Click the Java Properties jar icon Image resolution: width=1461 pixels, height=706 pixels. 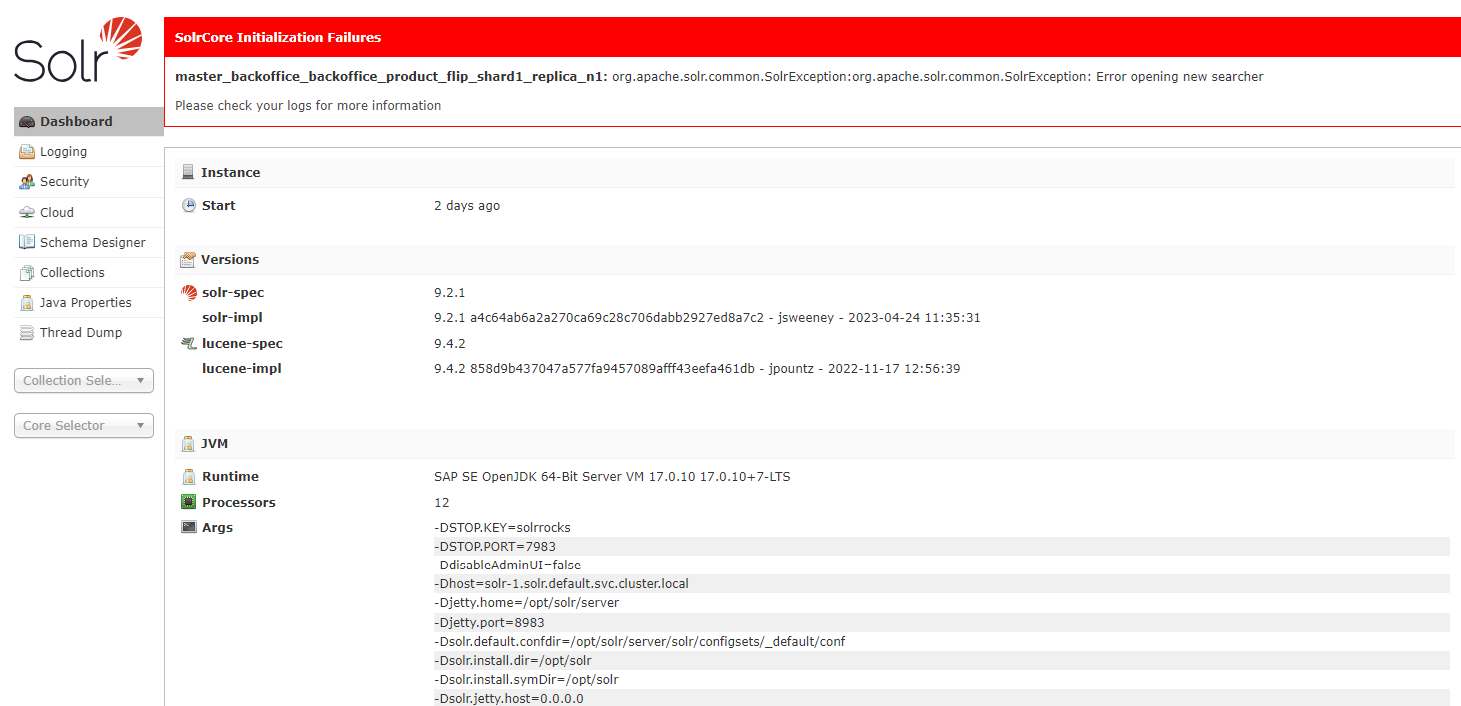tap(27, 302)
